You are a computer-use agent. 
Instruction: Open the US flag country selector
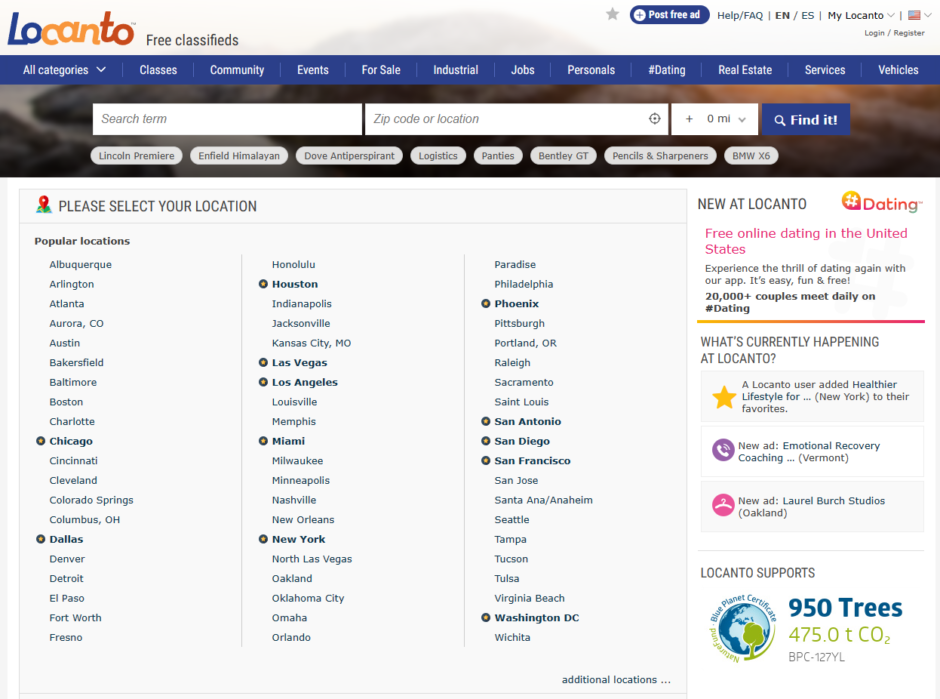coord(915,15)
